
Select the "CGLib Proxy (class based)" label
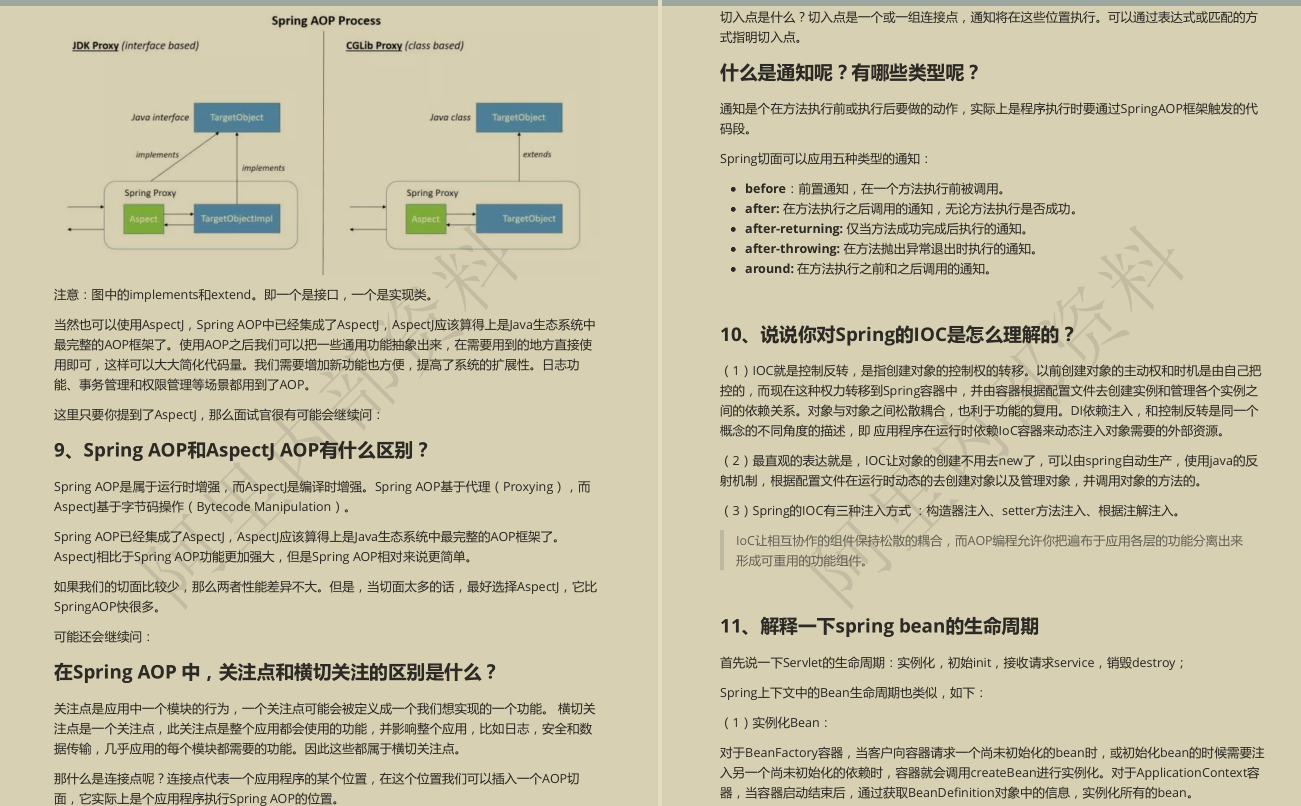tap(405, 46)
